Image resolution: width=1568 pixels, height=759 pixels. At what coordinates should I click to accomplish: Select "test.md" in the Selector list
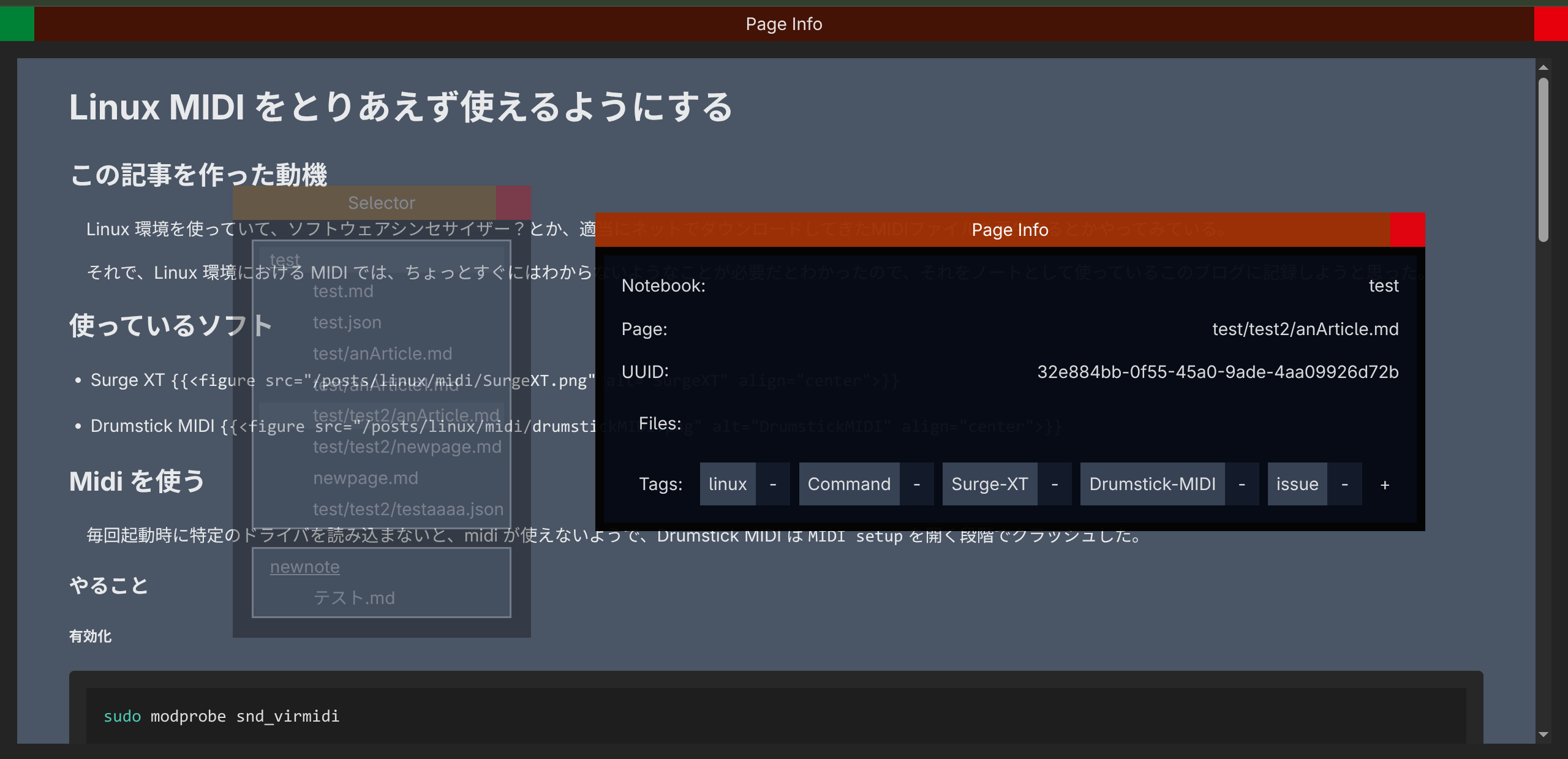(x=344, y=291)
